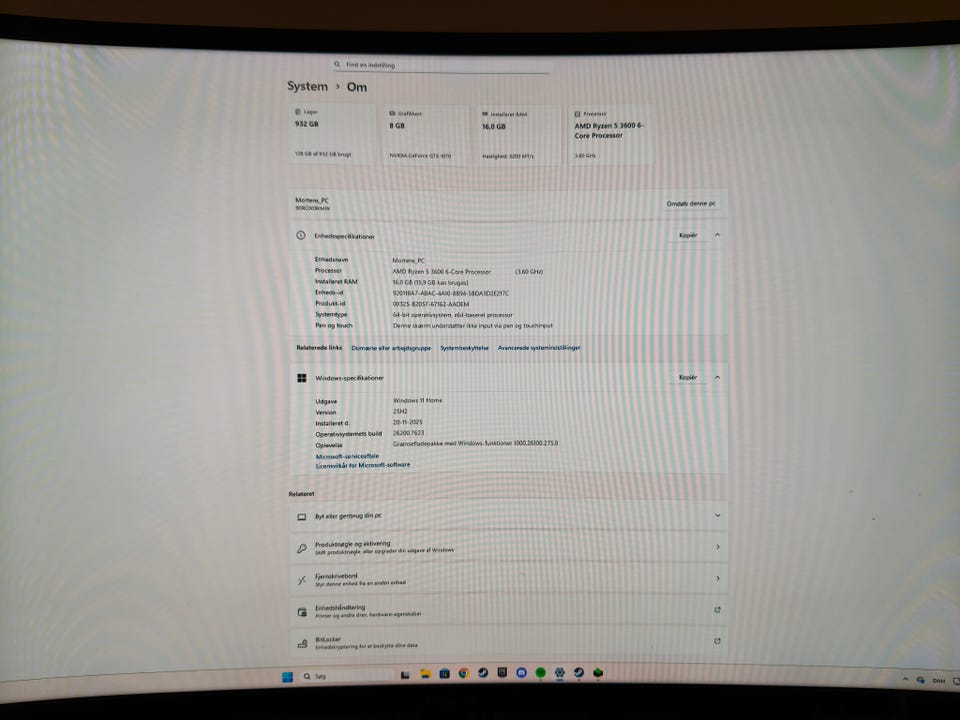
Task: Click the DAN language indicator
Action: 939,681
